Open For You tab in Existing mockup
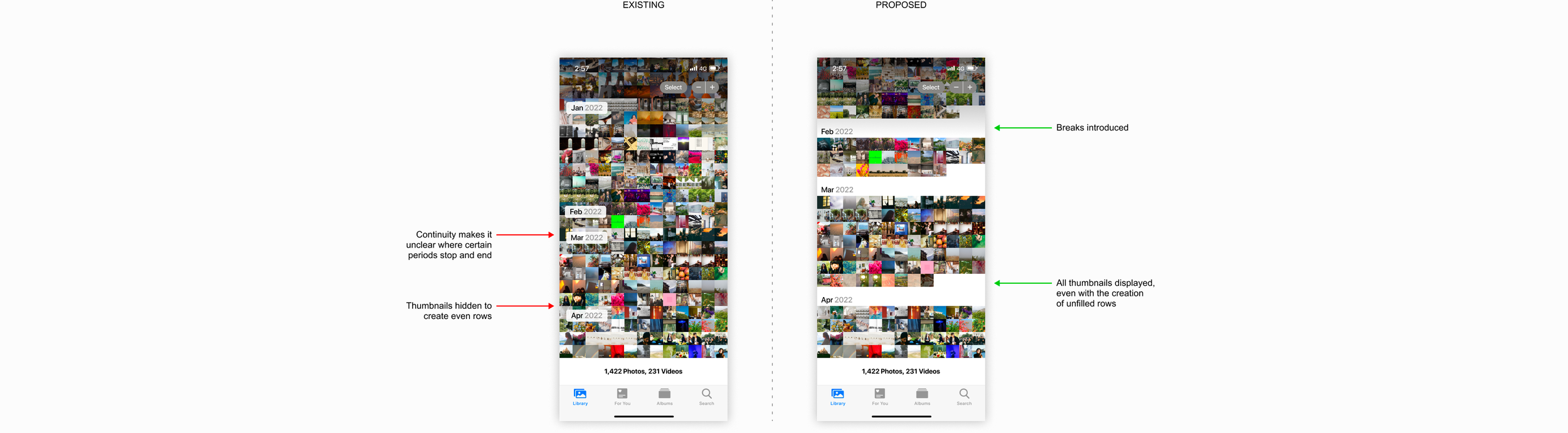 point(622,397)
